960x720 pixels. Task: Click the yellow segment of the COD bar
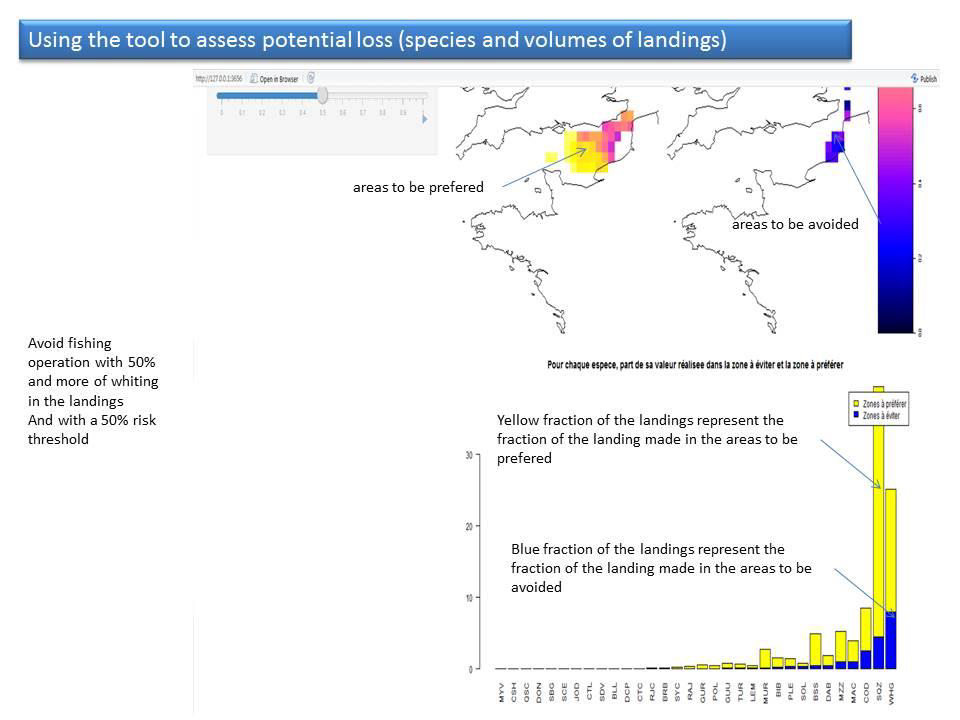[x=866, y=629]
